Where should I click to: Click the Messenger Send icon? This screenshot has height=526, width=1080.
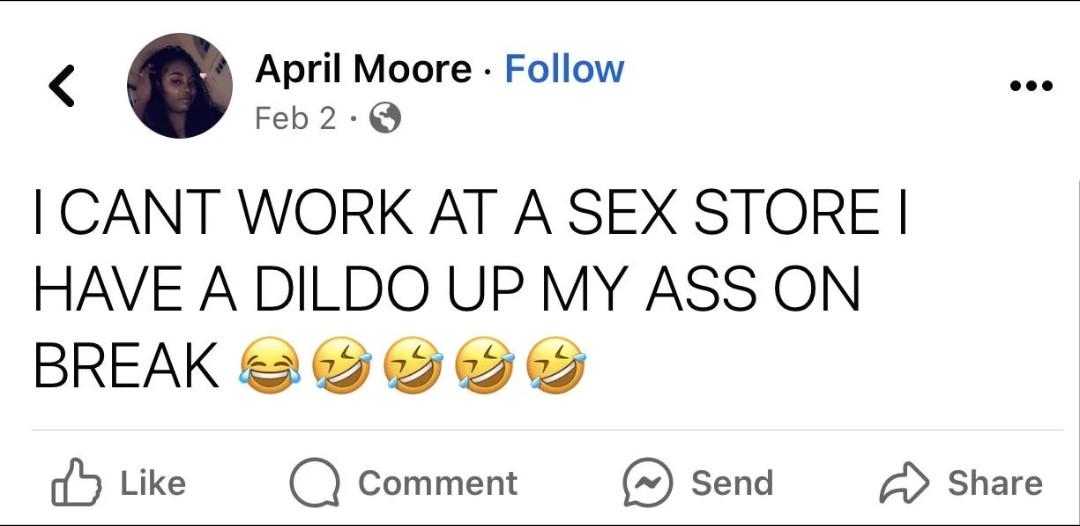tap(647, 484)
